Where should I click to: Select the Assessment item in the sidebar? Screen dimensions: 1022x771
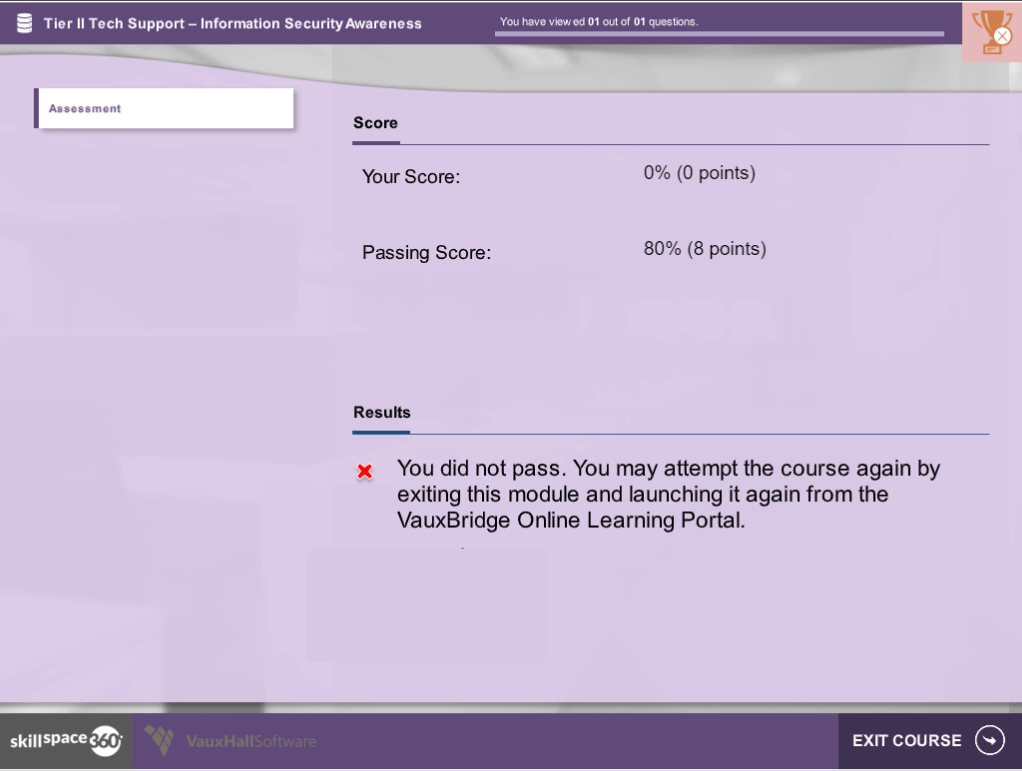coord(165,108)
